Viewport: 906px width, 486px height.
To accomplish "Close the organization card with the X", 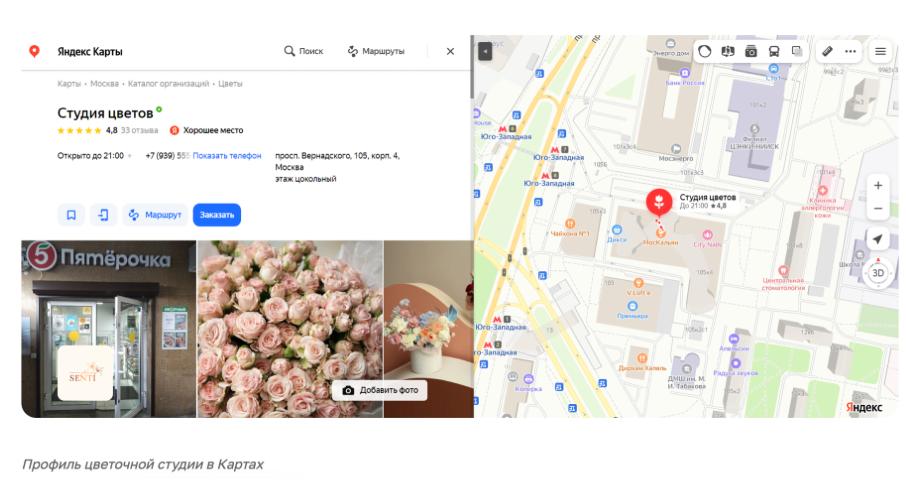I will 450,51.
